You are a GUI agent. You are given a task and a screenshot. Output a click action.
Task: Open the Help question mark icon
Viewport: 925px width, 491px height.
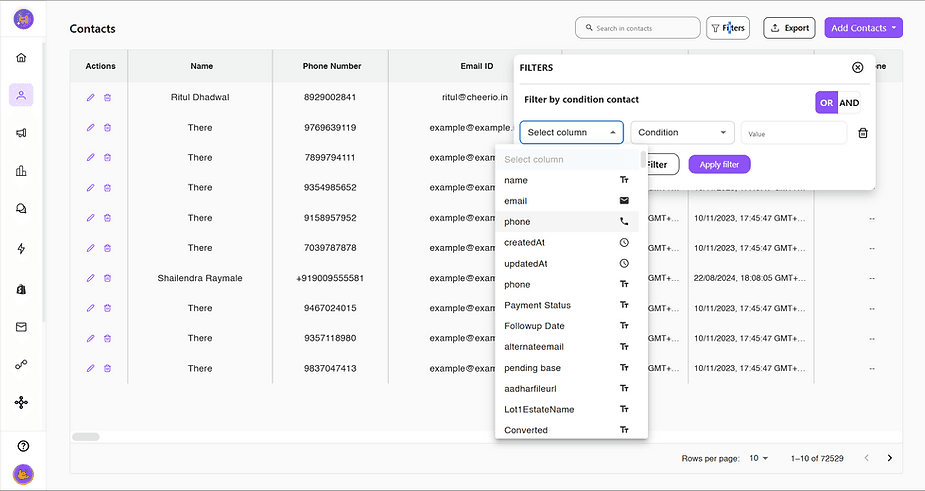[23, 446]
